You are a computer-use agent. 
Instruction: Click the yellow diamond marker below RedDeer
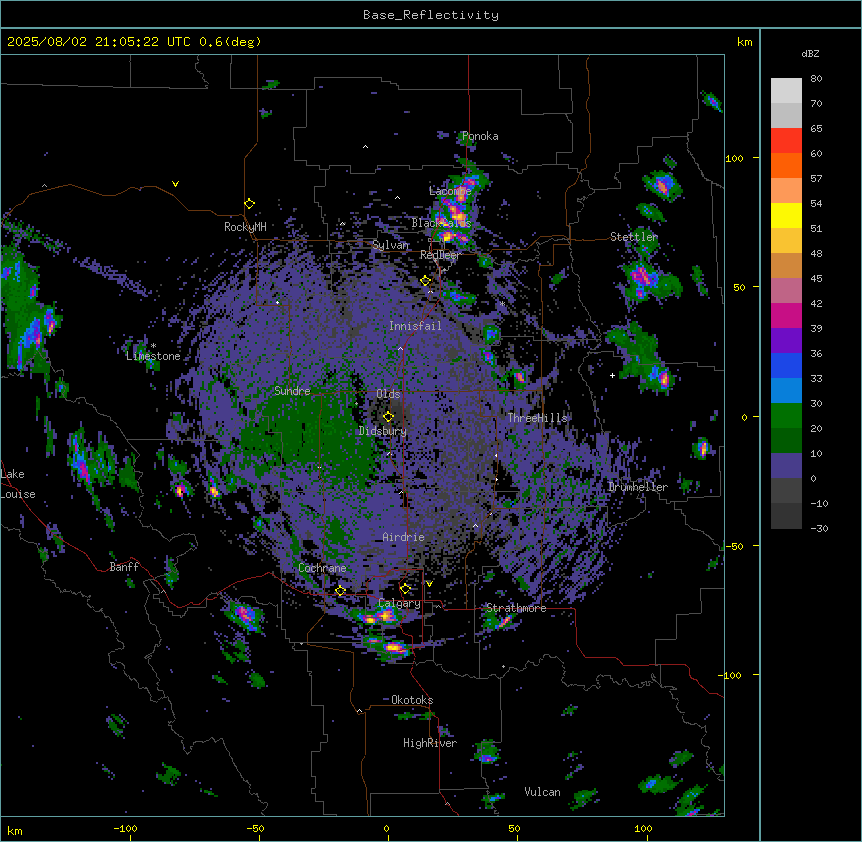point(425,281)
